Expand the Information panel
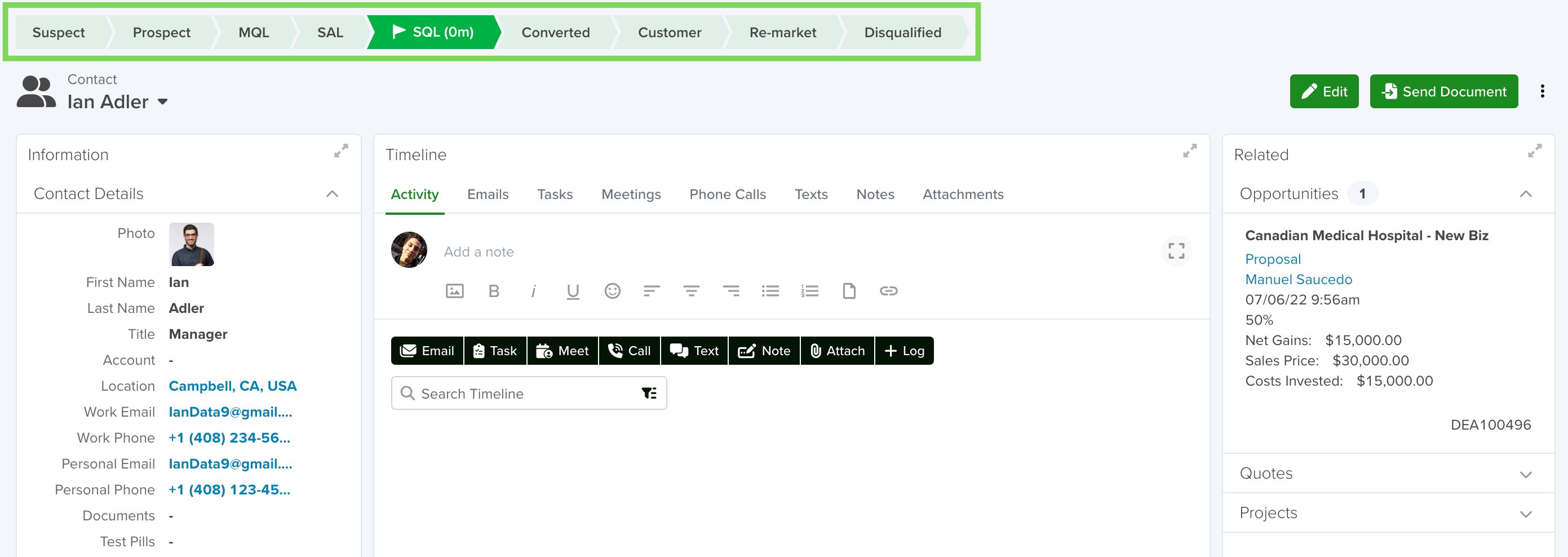 tap(341, 151)
